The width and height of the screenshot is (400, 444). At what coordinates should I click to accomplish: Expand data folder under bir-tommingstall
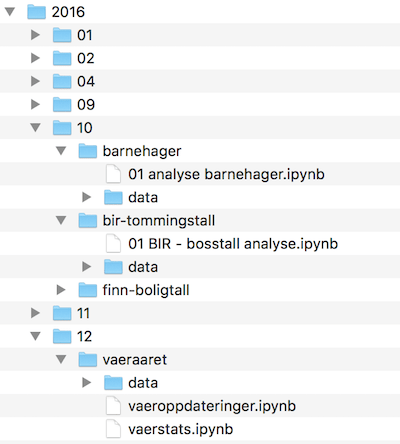(87, 267)
